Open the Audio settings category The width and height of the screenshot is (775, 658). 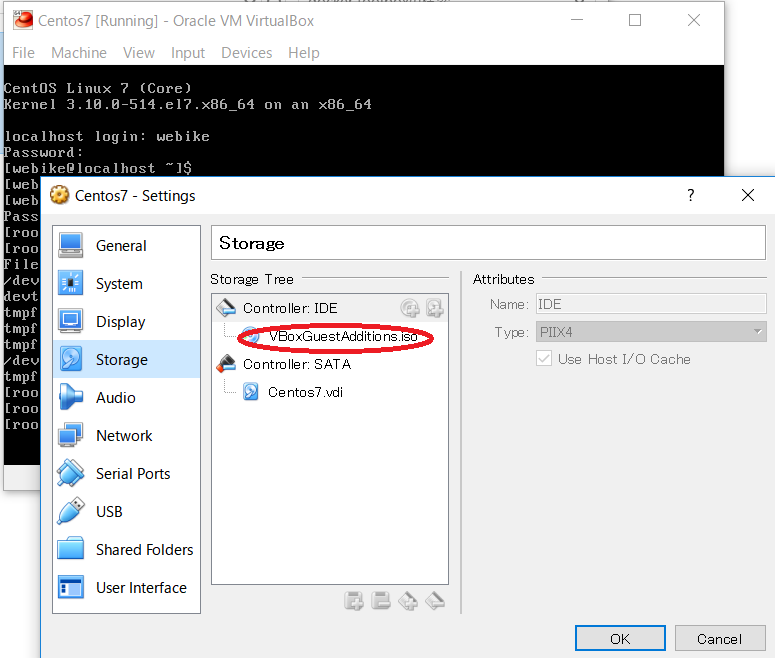point(126,397)
